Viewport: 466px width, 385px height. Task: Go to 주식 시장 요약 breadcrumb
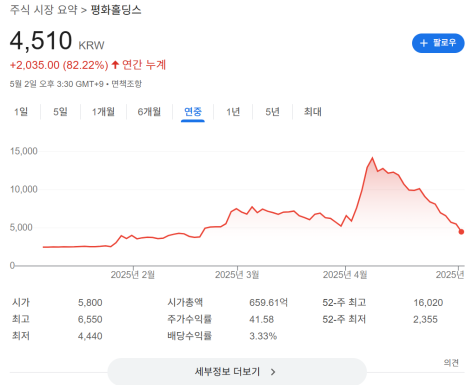44,10
